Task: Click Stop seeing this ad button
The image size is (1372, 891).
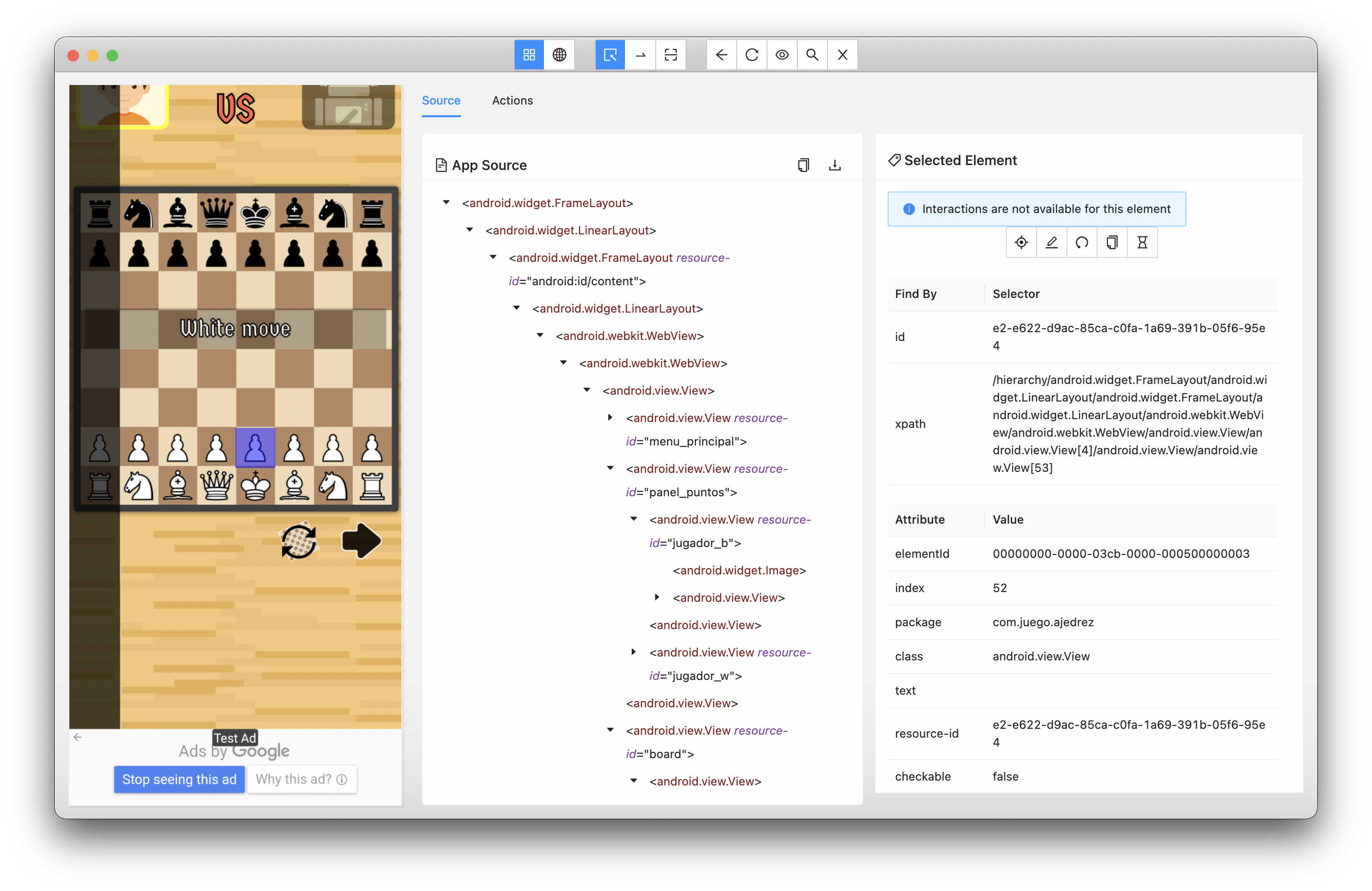Action: (179, 779)
